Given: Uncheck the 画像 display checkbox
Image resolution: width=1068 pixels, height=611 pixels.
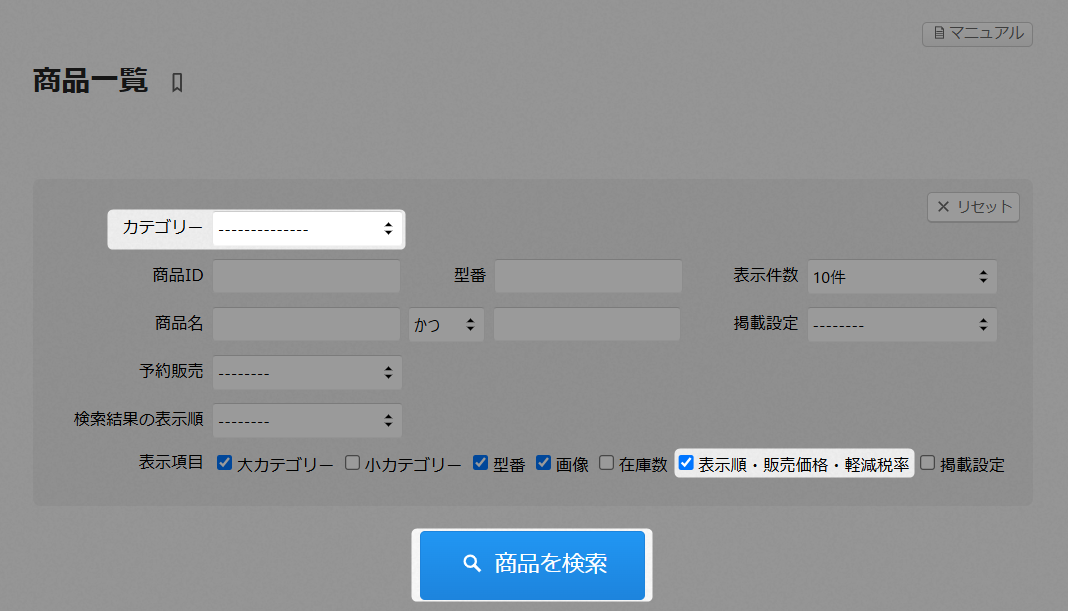Looking at the screenshot, I should (544, 463).
